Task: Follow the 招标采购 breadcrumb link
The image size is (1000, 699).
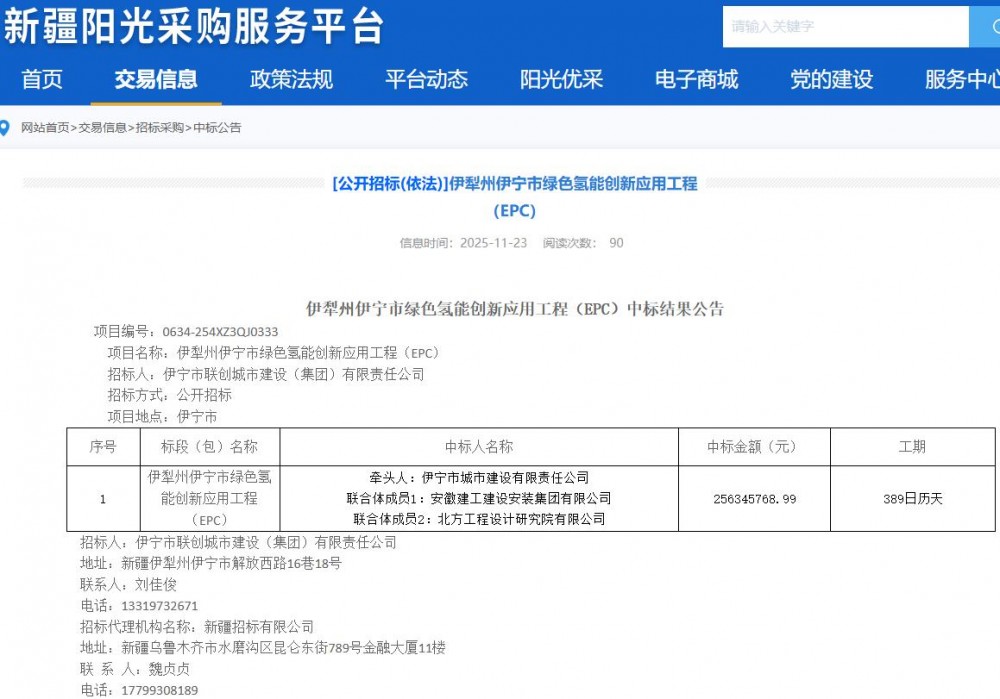Action: [x=160, y=128]
